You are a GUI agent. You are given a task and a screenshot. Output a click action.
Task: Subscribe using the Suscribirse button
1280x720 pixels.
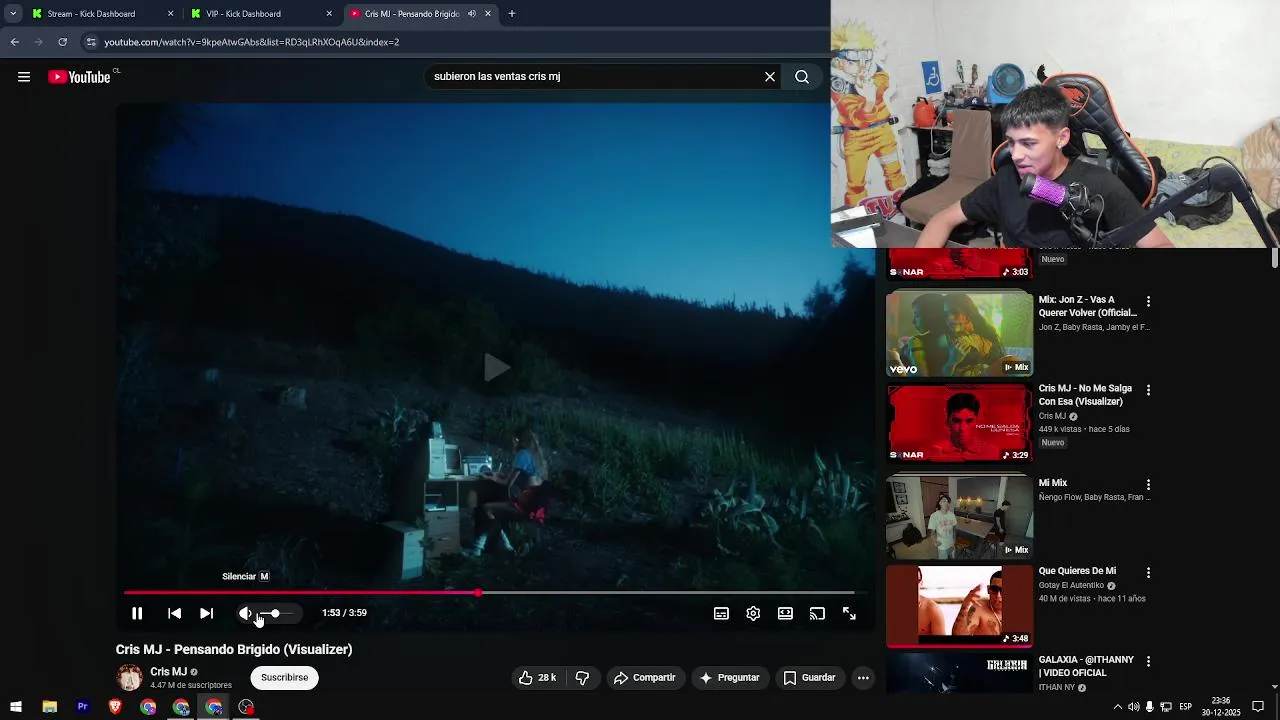284,678
